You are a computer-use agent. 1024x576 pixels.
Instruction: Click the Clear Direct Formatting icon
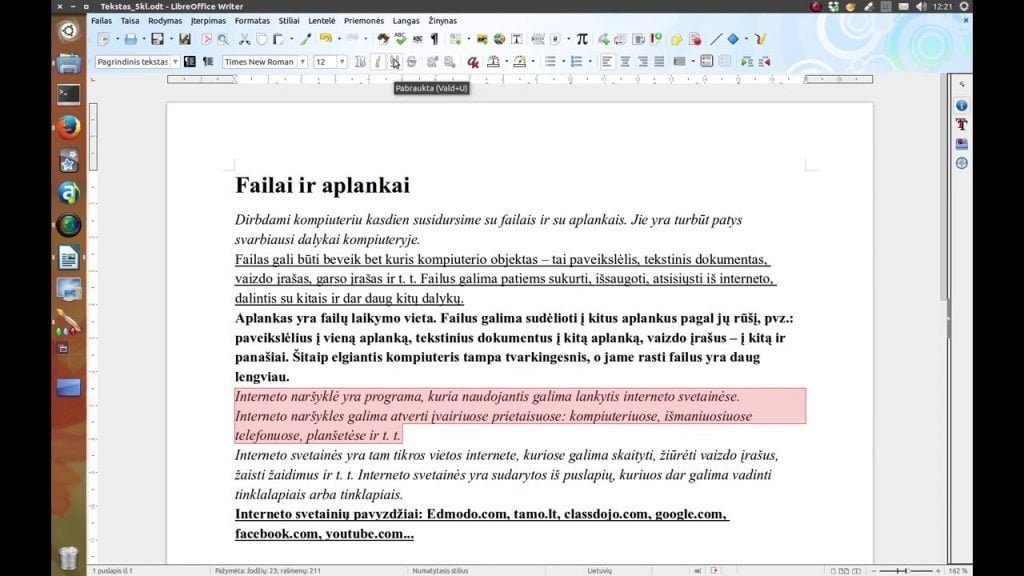pyautogui.click(x=473, y=62)
